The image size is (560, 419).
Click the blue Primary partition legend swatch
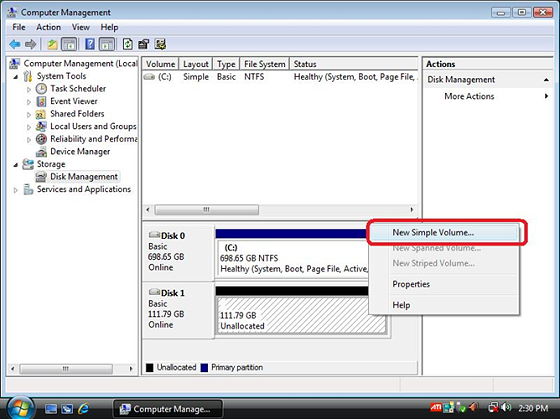(204, 368)
